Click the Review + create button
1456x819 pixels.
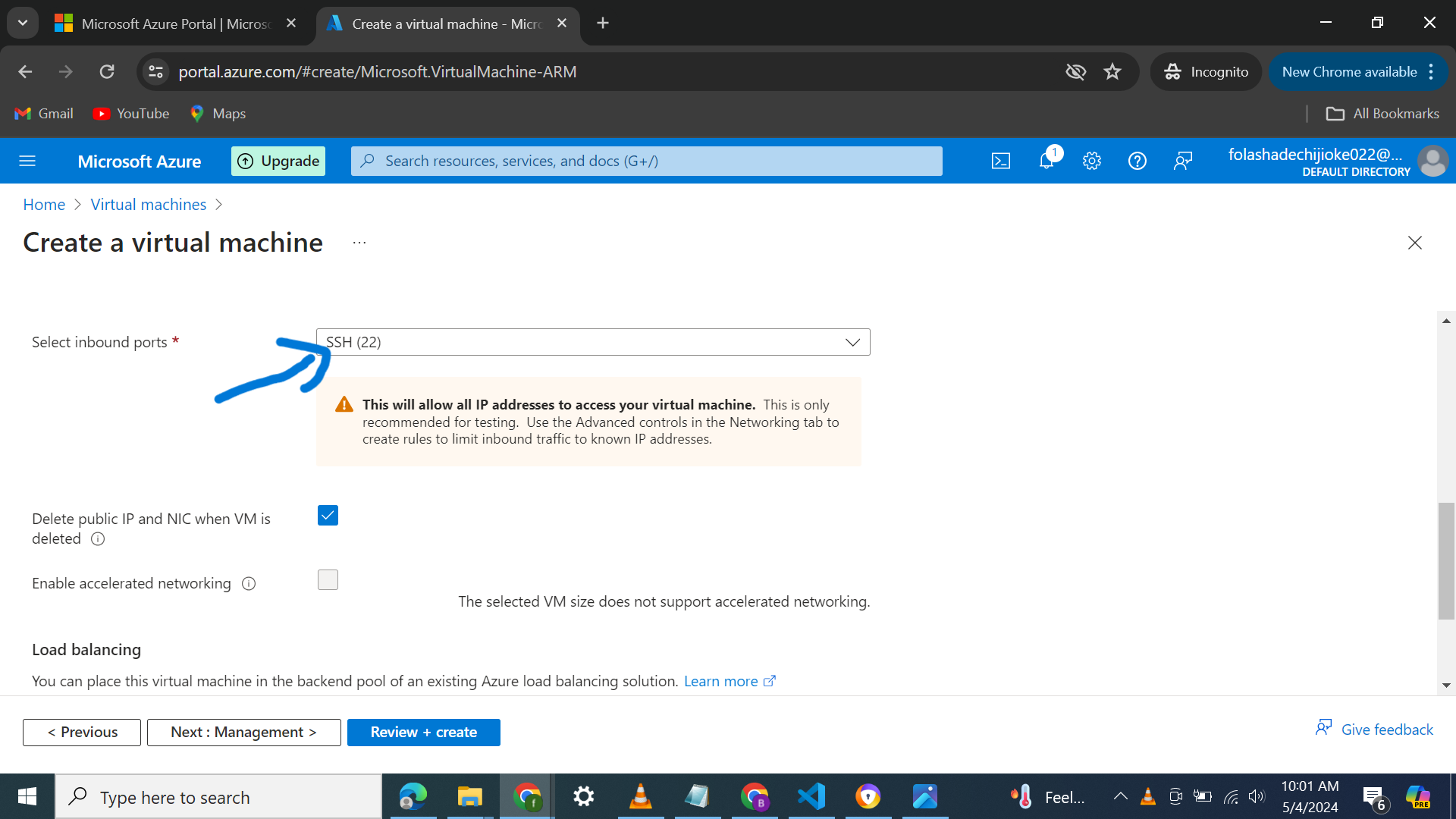(423, 733)
